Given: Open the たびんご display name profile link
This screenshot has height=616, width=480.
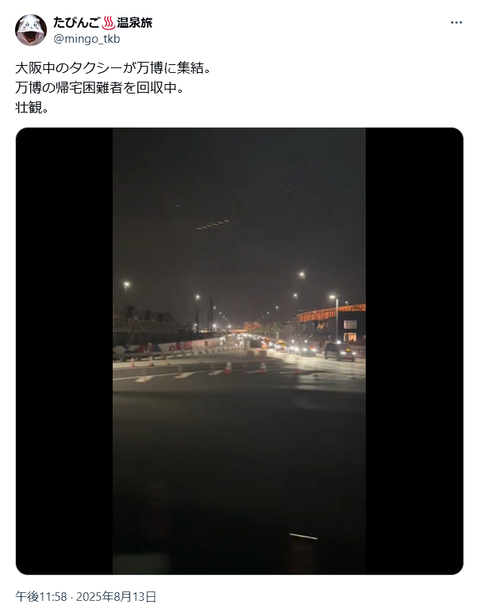Looking at the screenshot, I should tap(103, 23).
